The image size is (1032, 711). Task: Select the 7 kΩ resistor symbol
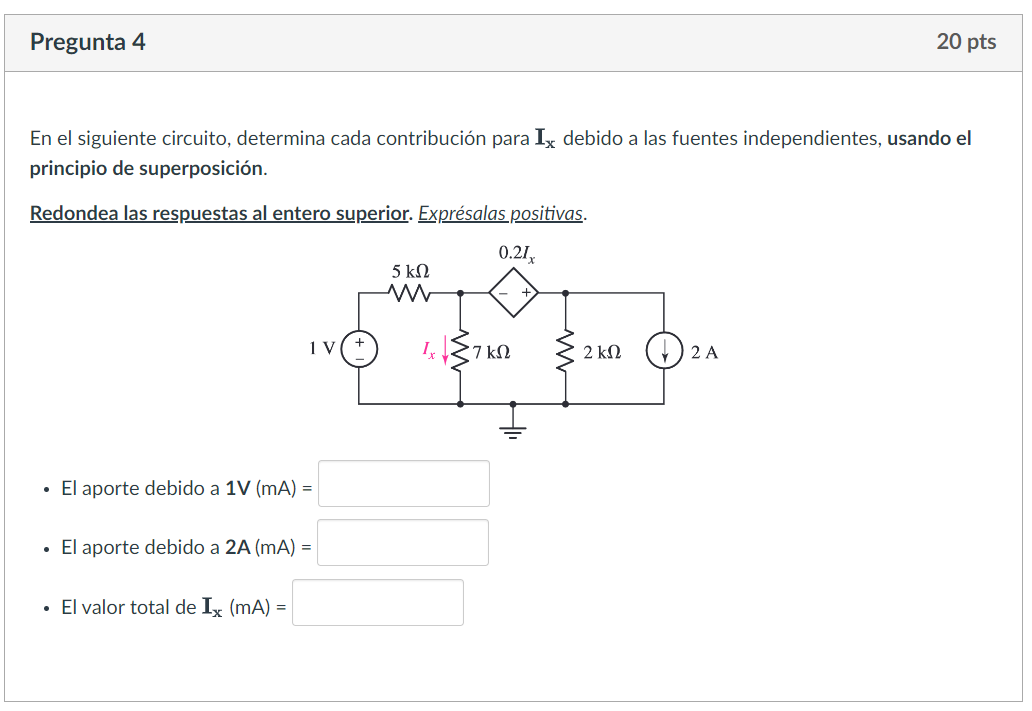pos(461,351)
